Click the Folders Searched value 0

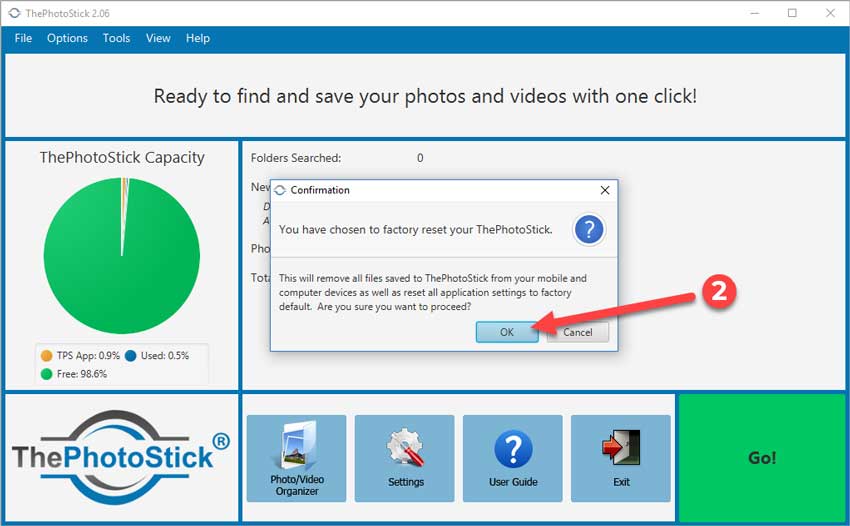click(x=420, y=158)
